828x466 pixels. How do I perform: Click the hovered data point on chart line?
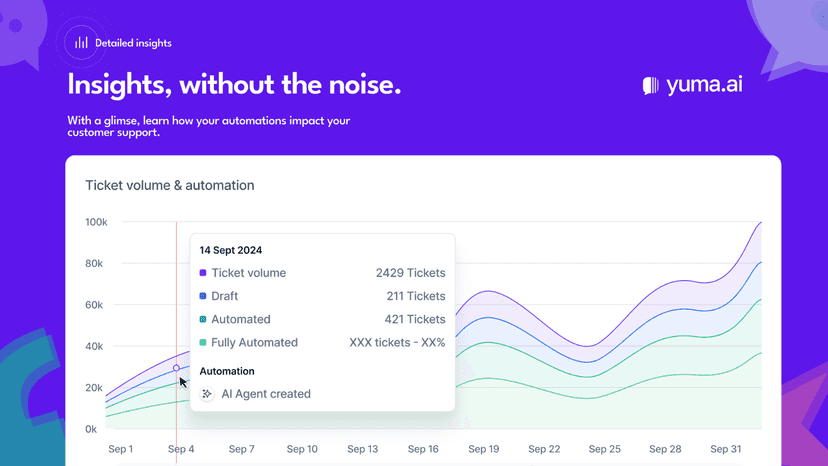pos(176,368)
